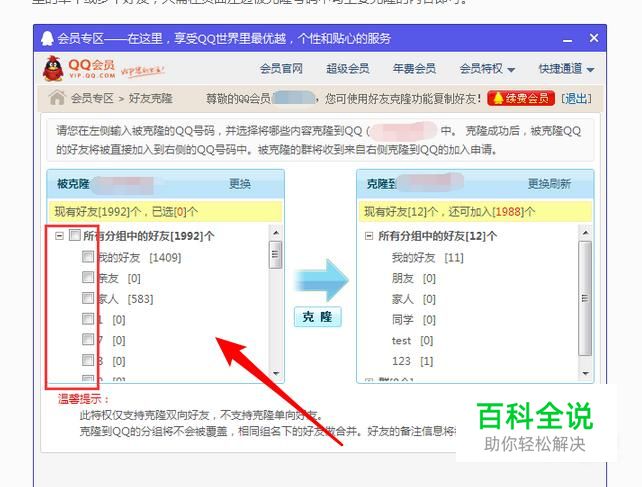Click the down arrow of right list scrollbar
The image size is (642, 487).
click(585, 373)
